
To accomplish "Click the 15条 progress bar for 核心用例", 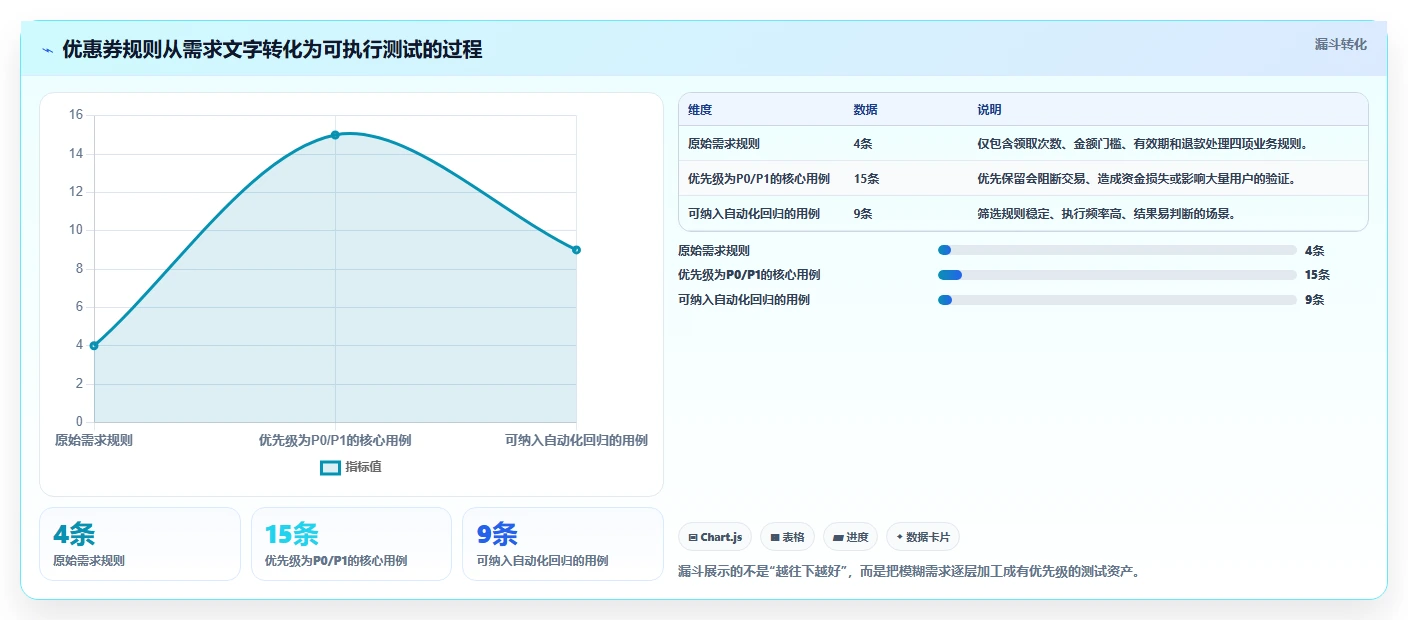I will pyautogui.click(x=1117, y=275).
